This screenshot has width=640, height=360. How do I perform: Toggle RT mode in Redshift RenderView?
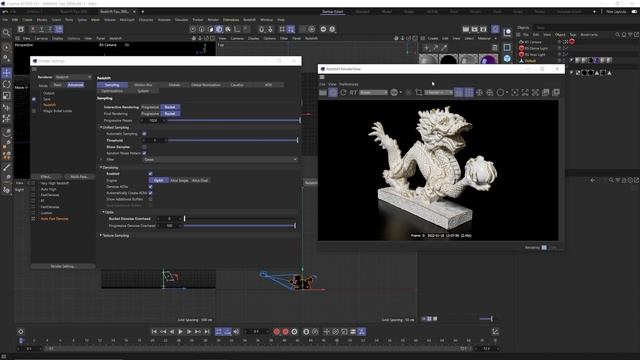click(x=353, y=93)
